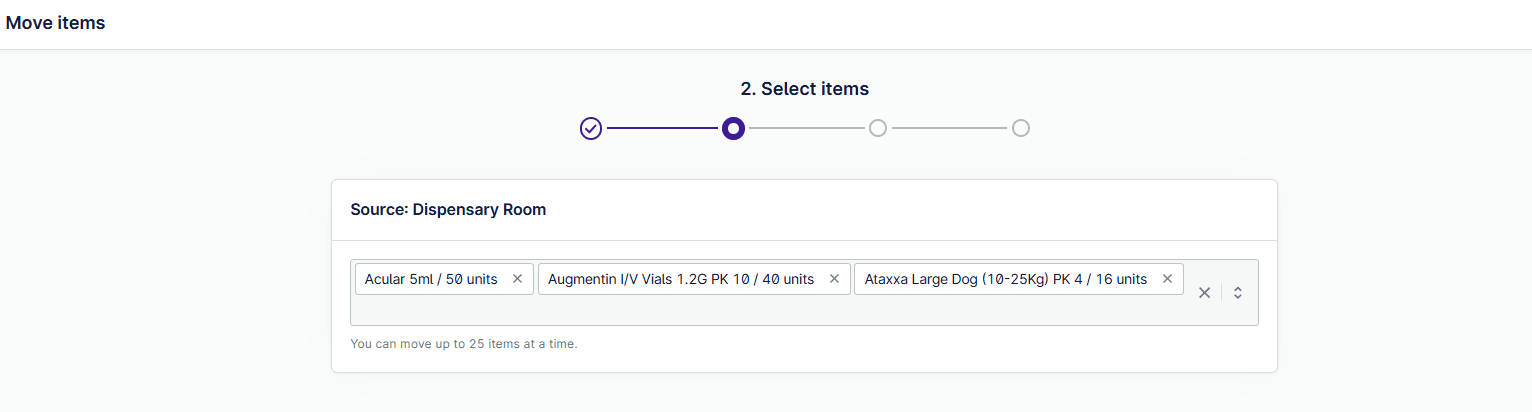Go back to completed step one checkmark

pyautogui.click(x=591, y=128)
